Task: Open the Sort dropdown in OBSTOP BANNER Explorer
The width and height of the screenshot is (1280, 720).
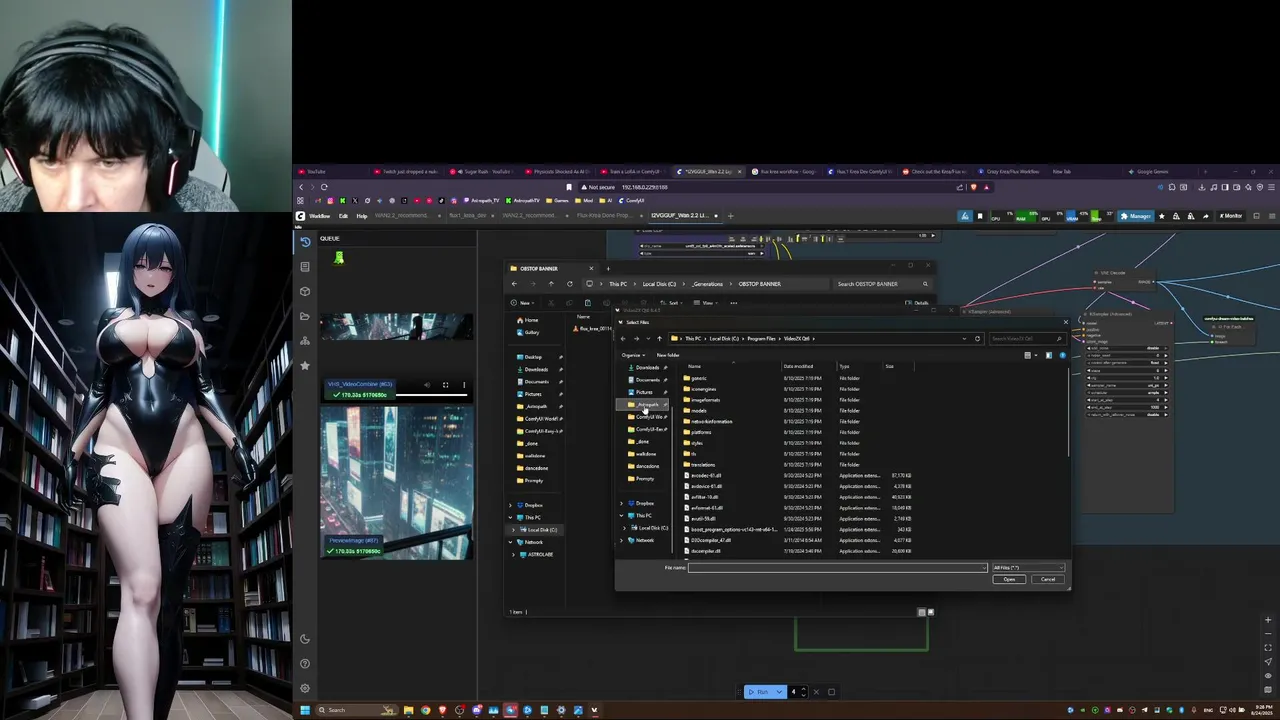Action: (x=673, y=303)
